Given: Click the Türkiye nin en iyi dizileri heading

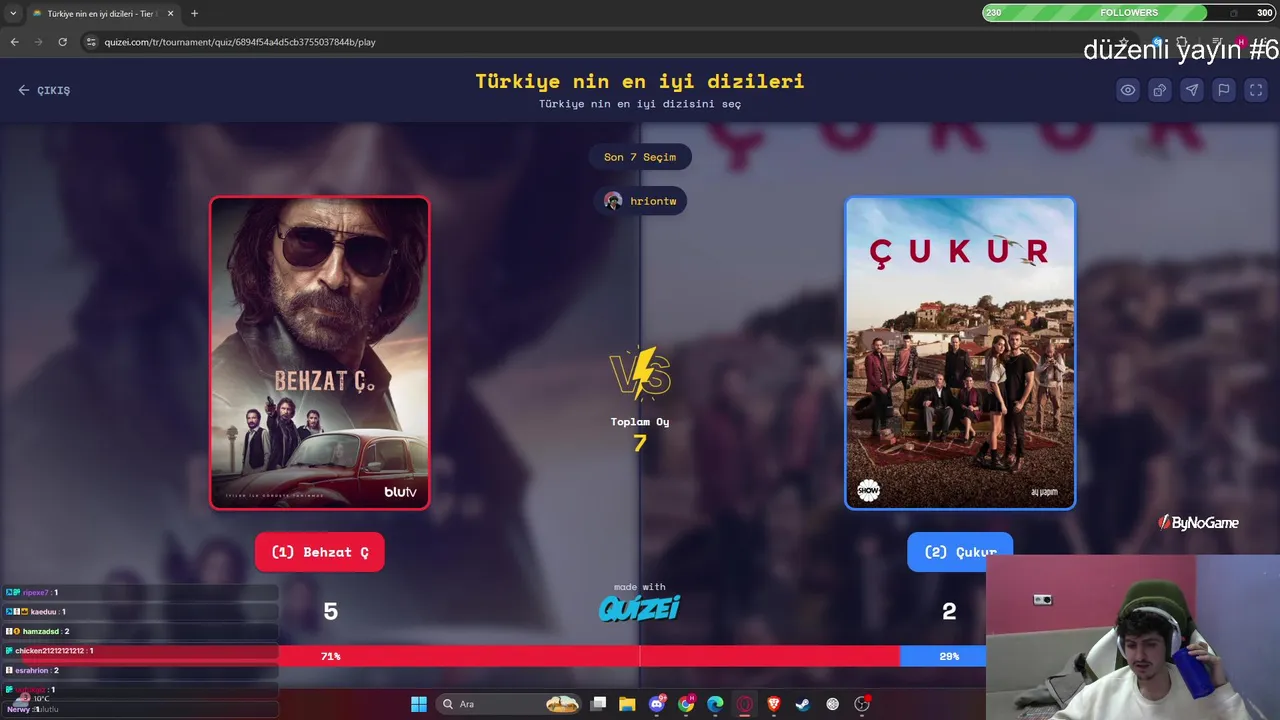Looking at the screenshot, I should coord(640,81).
